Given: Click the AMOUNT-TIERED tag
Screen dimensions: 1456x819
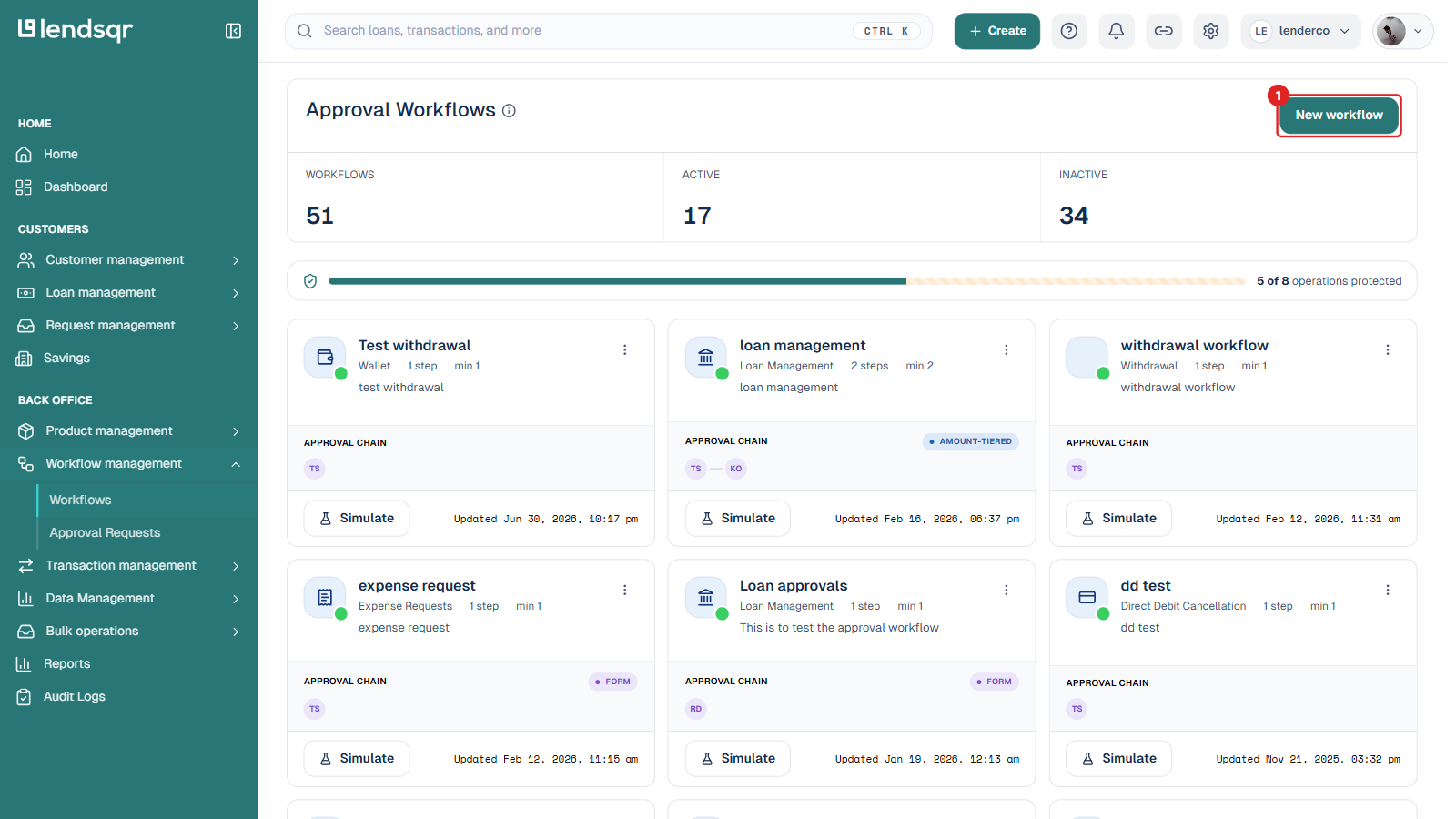Looking at the screenshot, I should 971,441.
